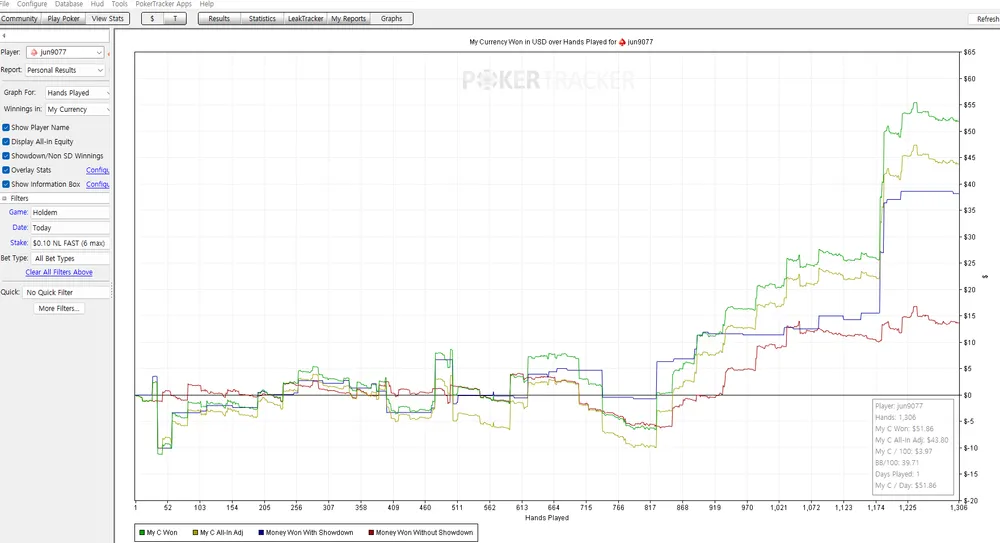Switch to the View Stats view
Screen dimensions: 1000x543
tap(108, 19)
